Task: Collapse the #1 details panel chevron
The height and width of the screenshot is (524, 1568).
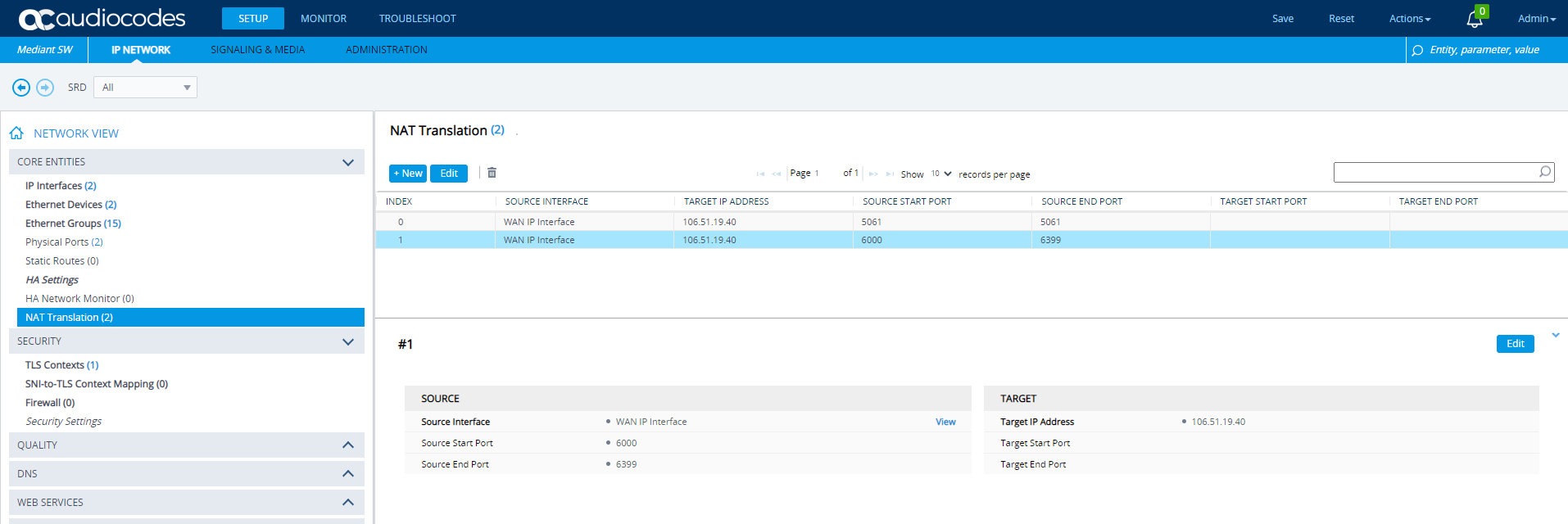Action: 1556,335
